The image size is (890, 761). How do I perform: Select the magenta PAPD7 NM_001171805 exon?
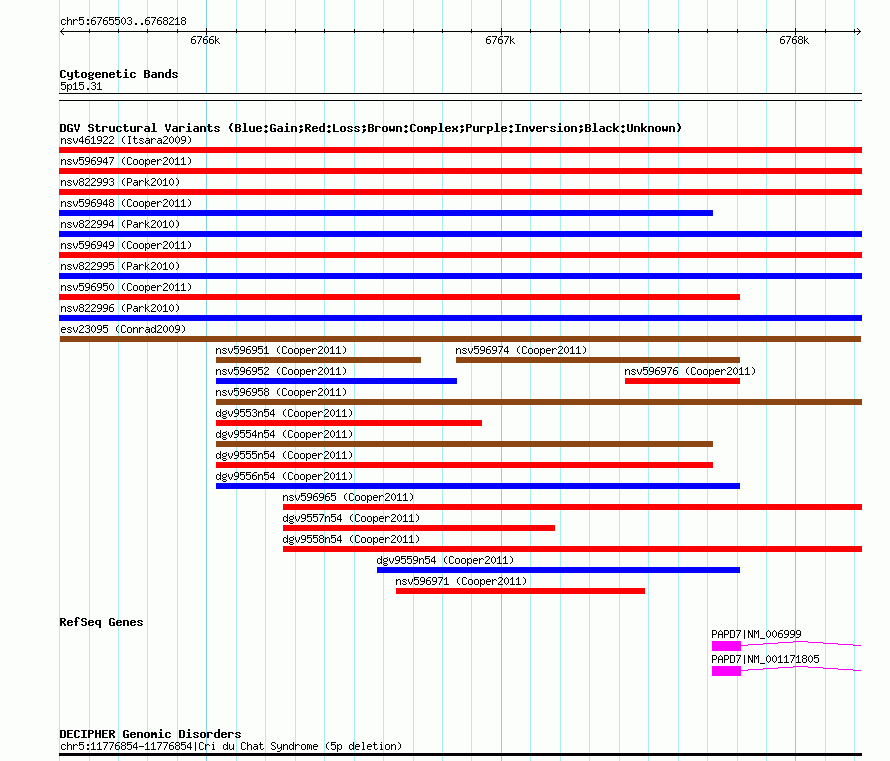[x=726, y=671]
